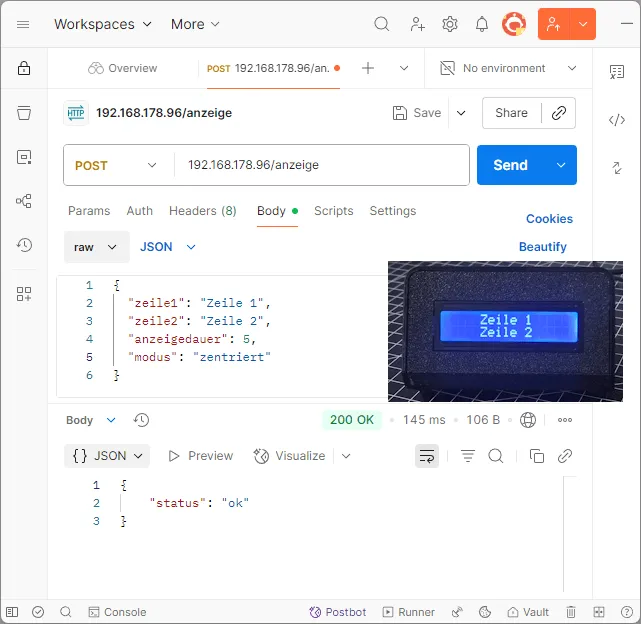The image size is (641, 624).
Task: Click the Beautify link
Action: tap(542, 247)
